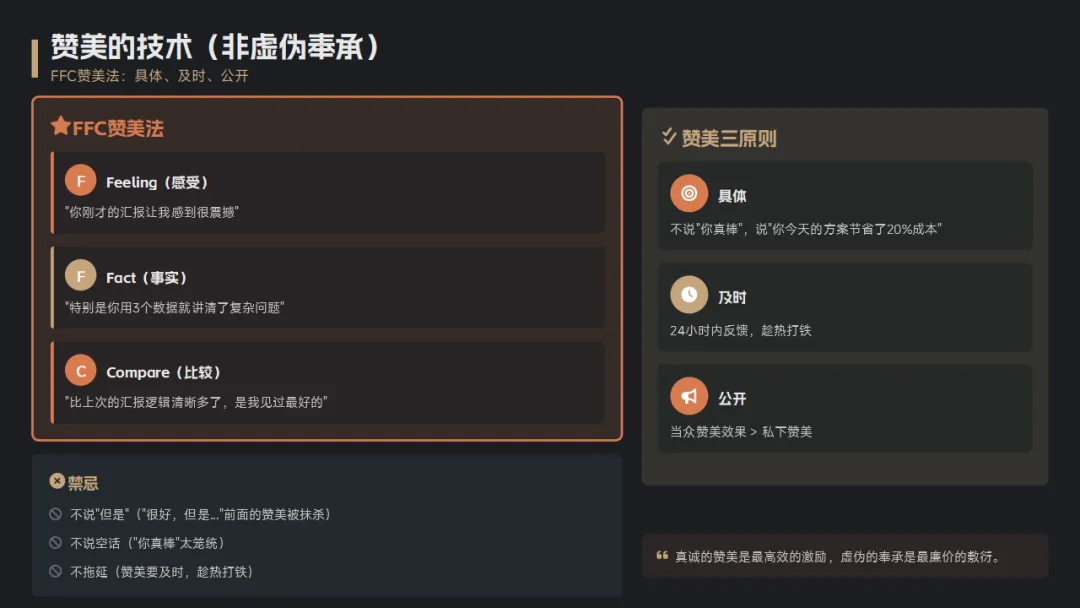Click the C circle for Compare
1080x608 pixels.
click(x=80, y=370)
